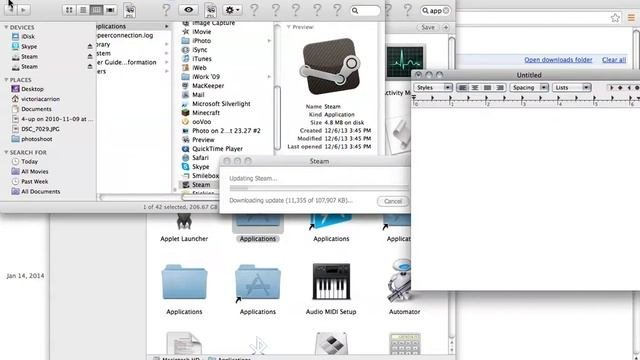Screen dimensions: 640x360
Task: Center text in Untitled window
Action: coord(475,87)
